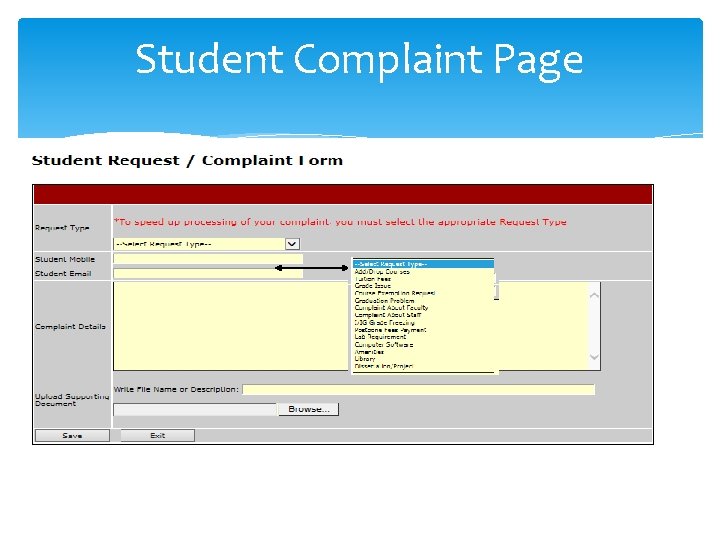Image resolution: width=720 pixels, height=540 pixels.
Task: Choose 'Tuition Fees' from the list
Action: (x=372, y=279)
